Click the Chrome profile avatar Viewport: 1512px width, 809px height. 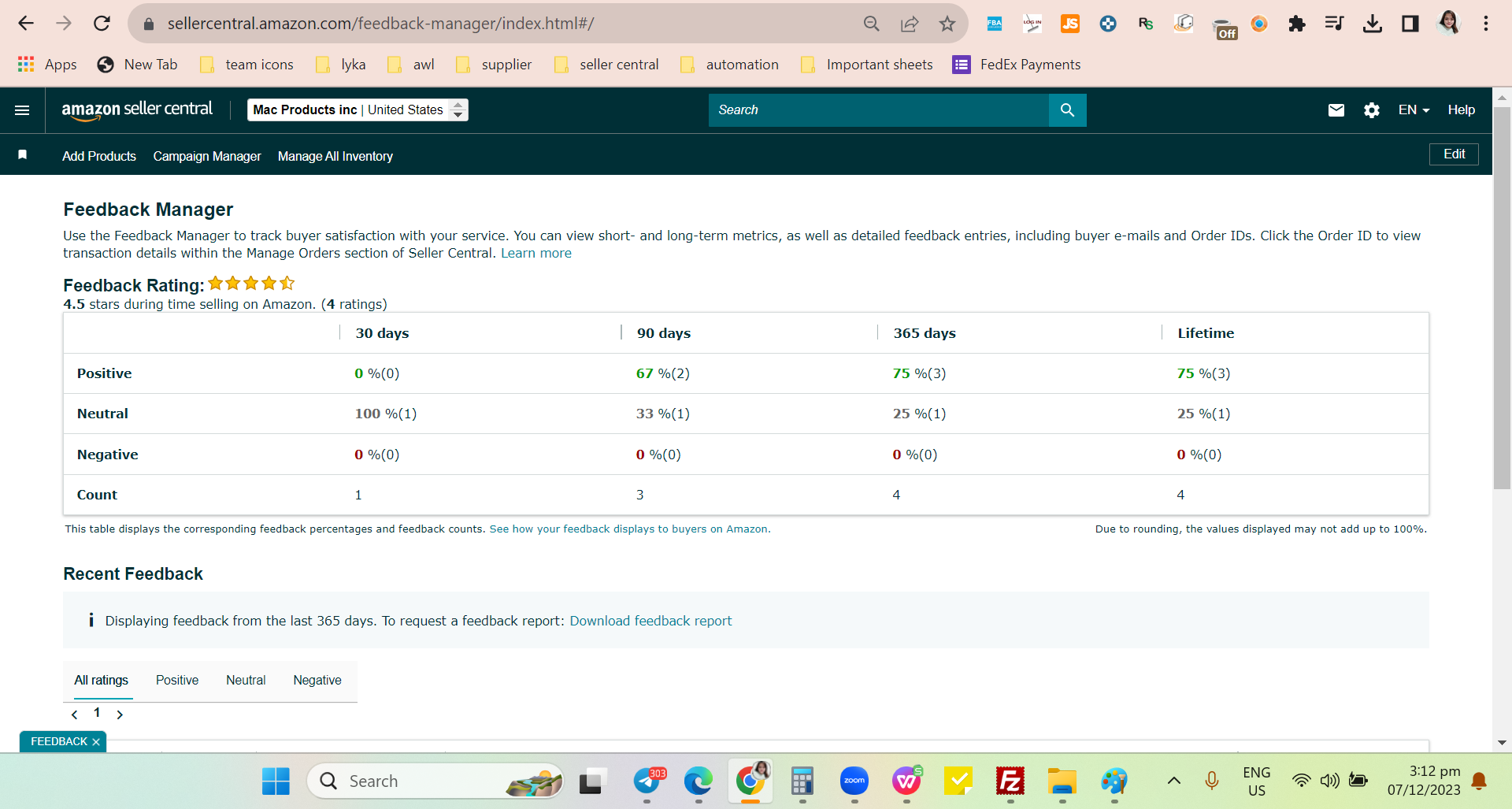click(1448, 24)
